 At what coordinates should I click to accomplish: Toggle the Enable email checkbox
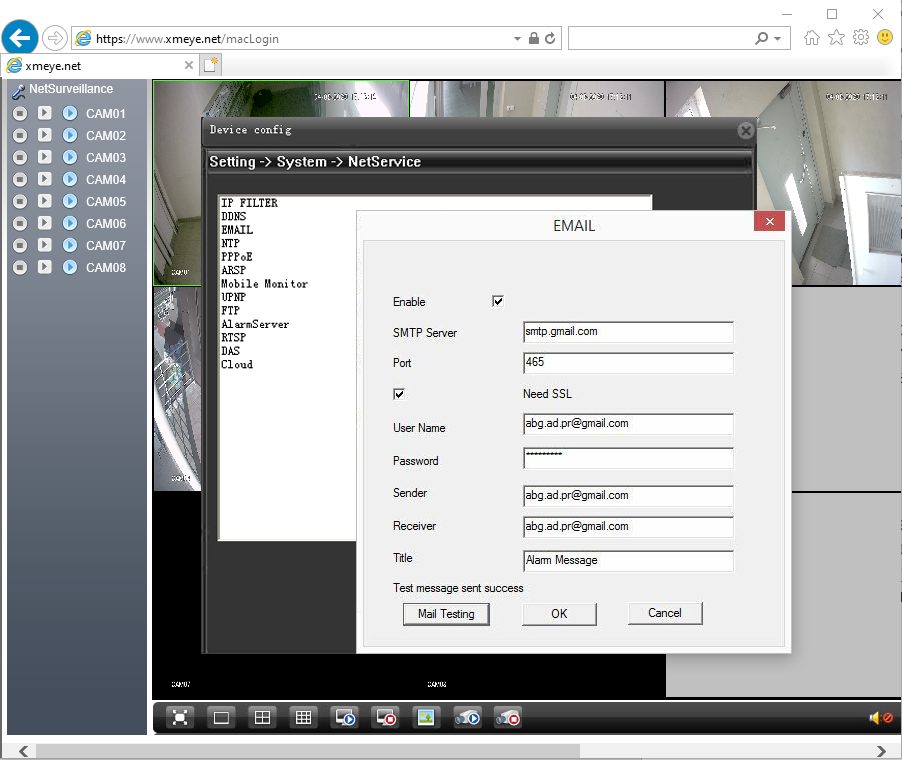498,301
